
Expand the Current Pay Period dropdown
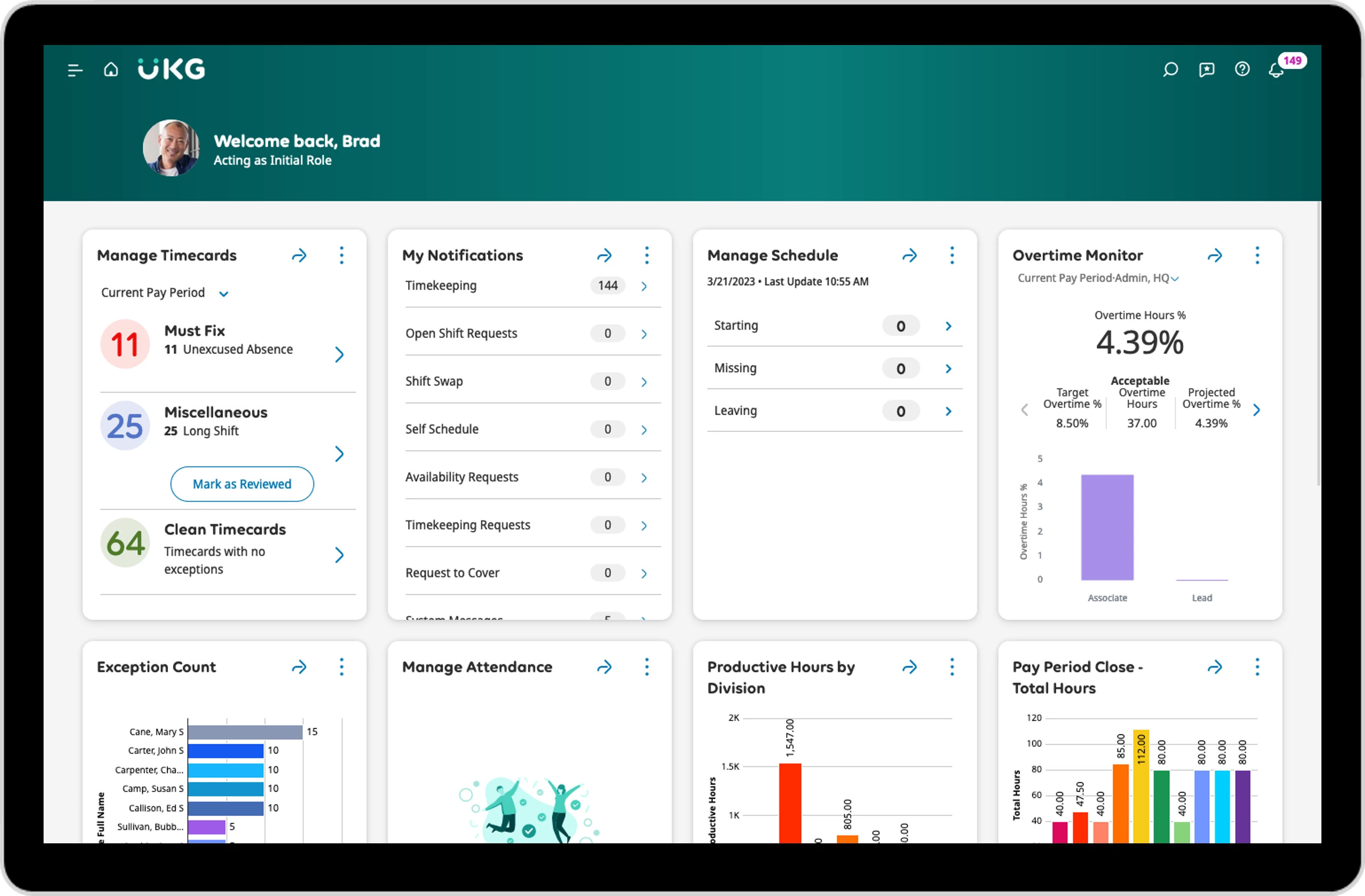[x=224, y=294]
